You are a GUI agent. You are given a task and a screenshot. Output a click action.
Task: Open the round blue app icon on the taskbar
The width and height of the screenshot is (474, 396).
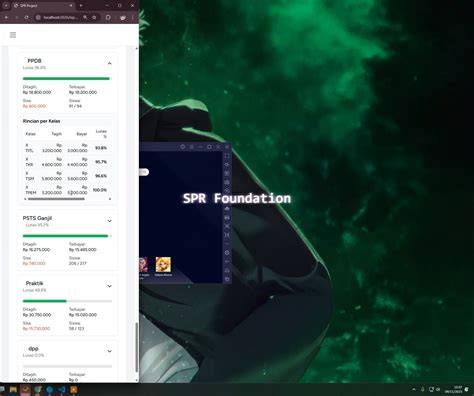coord(50,389)
